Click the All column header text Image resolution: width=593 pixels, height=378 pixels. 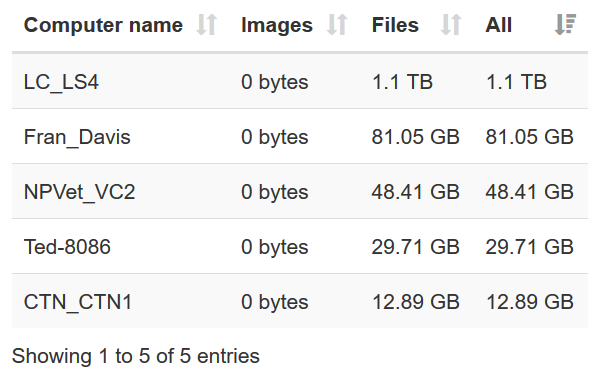[498, 25]
